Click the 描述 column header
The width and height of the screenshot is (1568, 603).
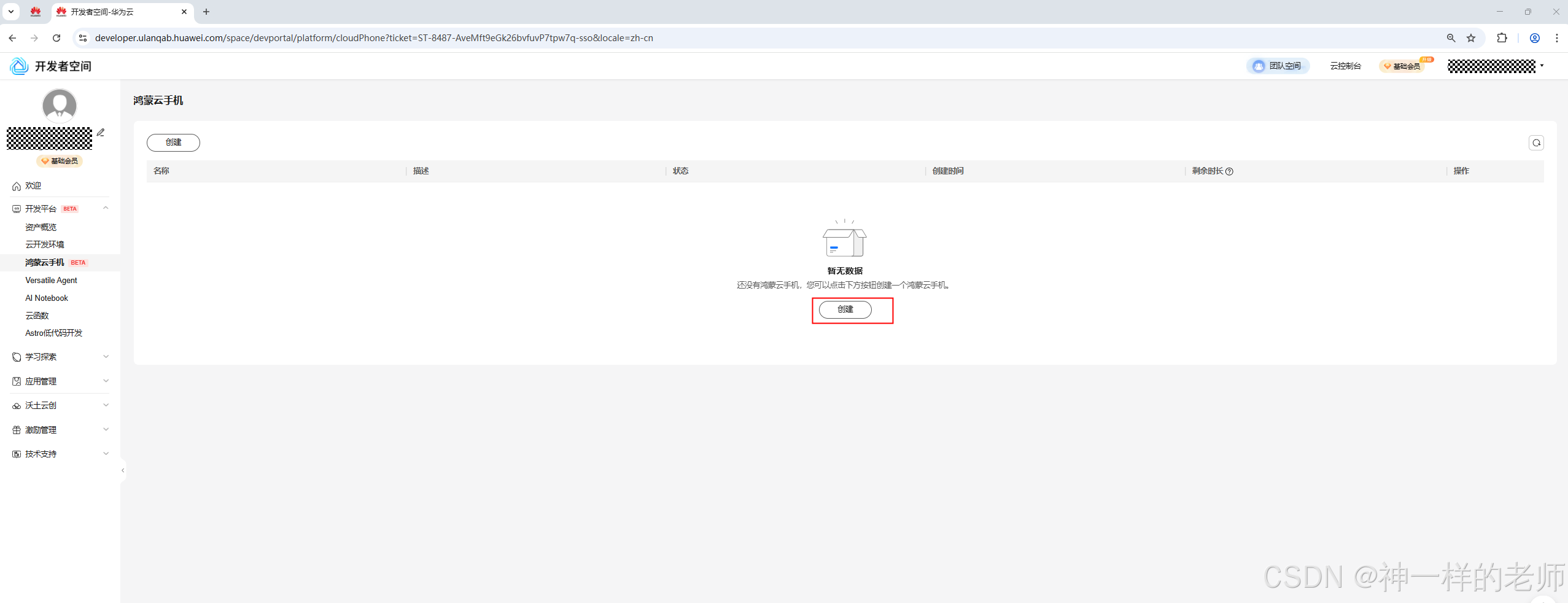point(421,171)
